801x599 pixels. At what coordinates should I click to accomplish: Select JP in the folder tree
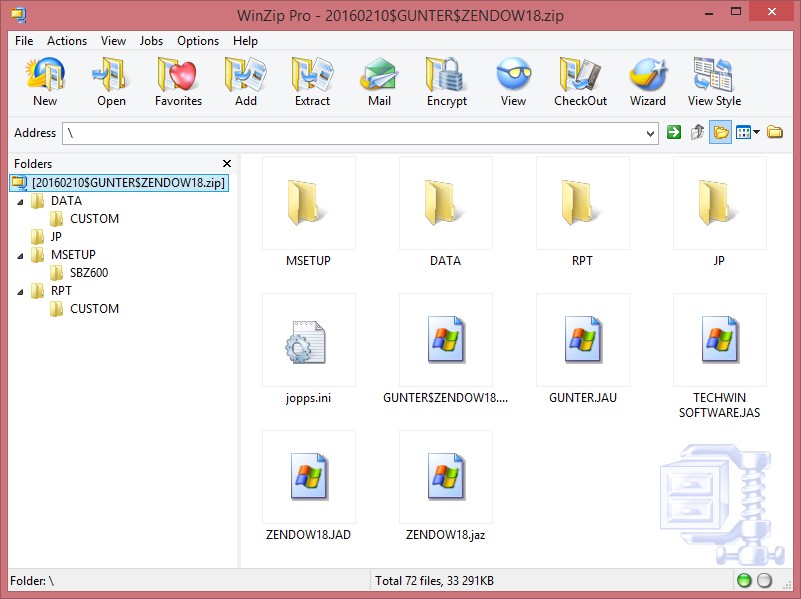[56, 236]
